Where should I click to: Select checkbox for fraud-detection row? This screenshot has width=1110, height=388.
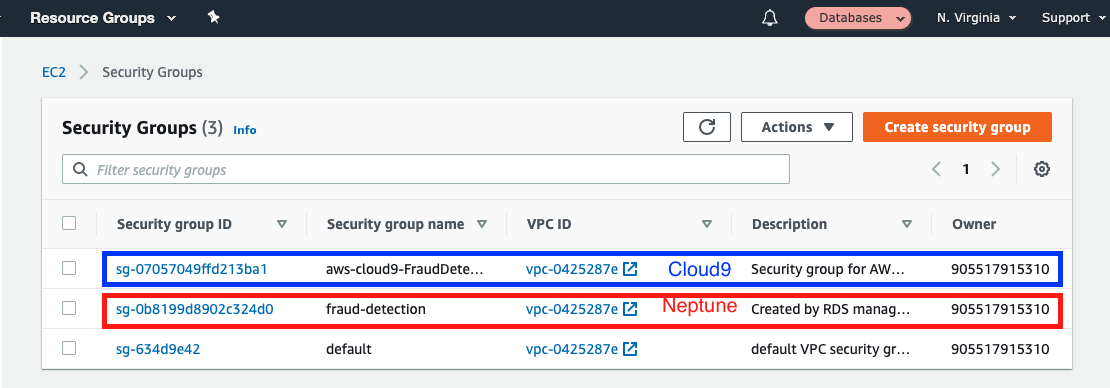[69, 308]
